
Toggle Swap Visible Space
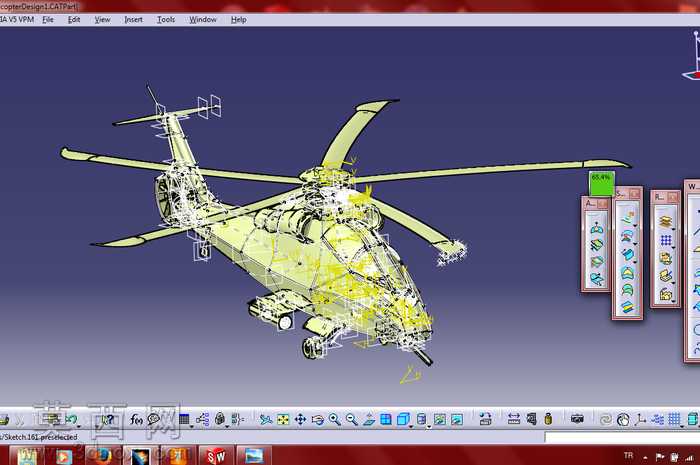pos(457,419)
